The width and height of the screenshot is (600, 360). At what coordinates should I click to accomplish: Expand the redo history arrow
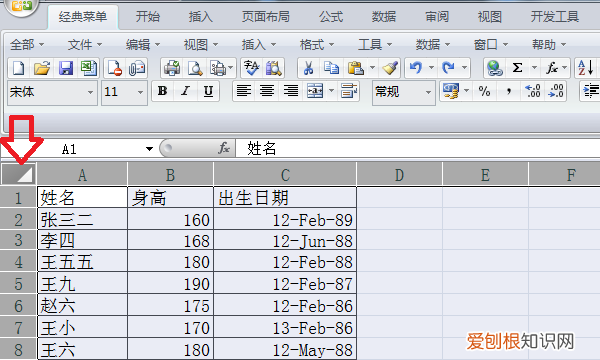pyautogui.click(x=464, y=68)
